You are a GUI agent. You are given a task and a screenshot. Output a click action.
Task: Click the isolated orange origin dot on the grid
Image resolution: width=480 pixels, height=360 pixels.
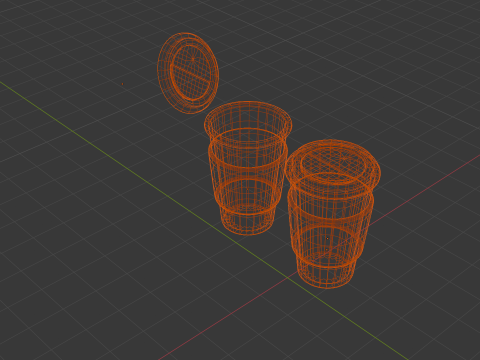point(123,84)
